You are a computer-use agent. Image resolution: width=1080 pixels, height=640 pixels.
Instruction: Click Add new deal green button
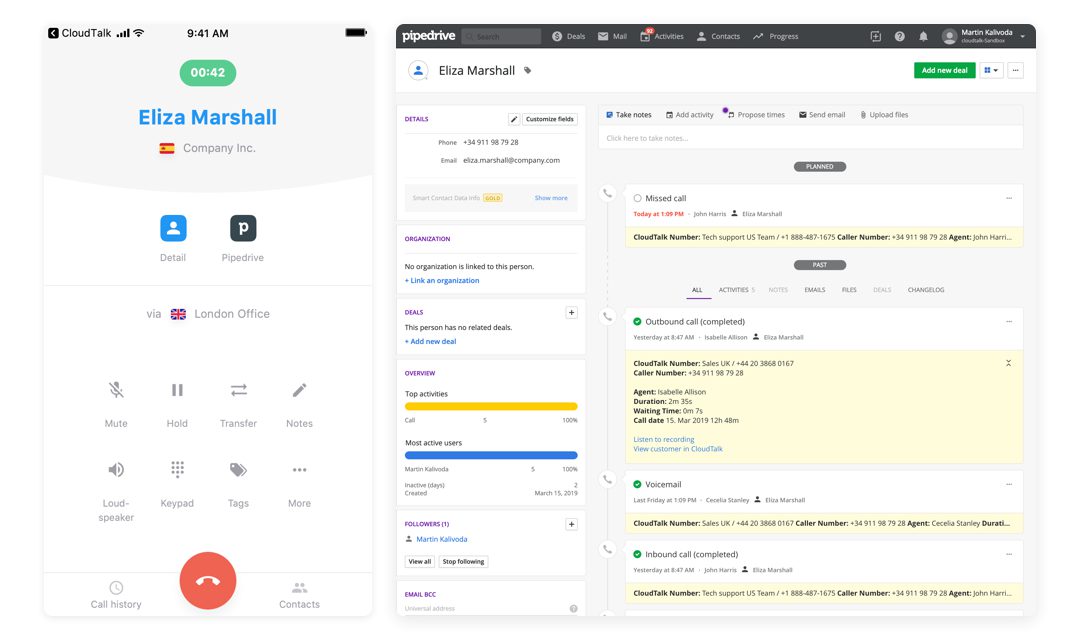click(944, 70)
